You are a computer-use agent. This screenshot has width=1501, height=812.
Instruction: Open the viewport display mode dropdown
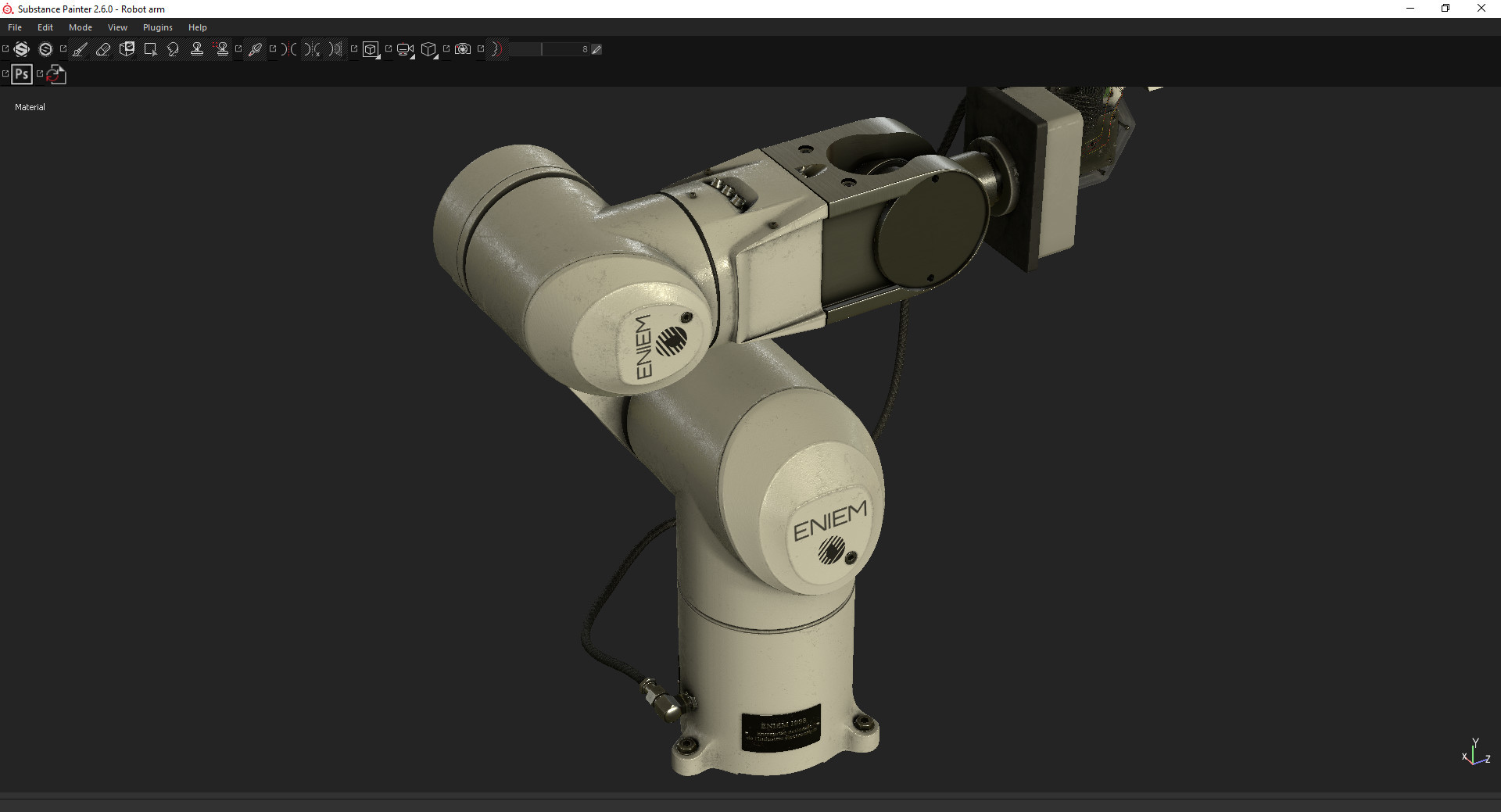click(429, 49)
